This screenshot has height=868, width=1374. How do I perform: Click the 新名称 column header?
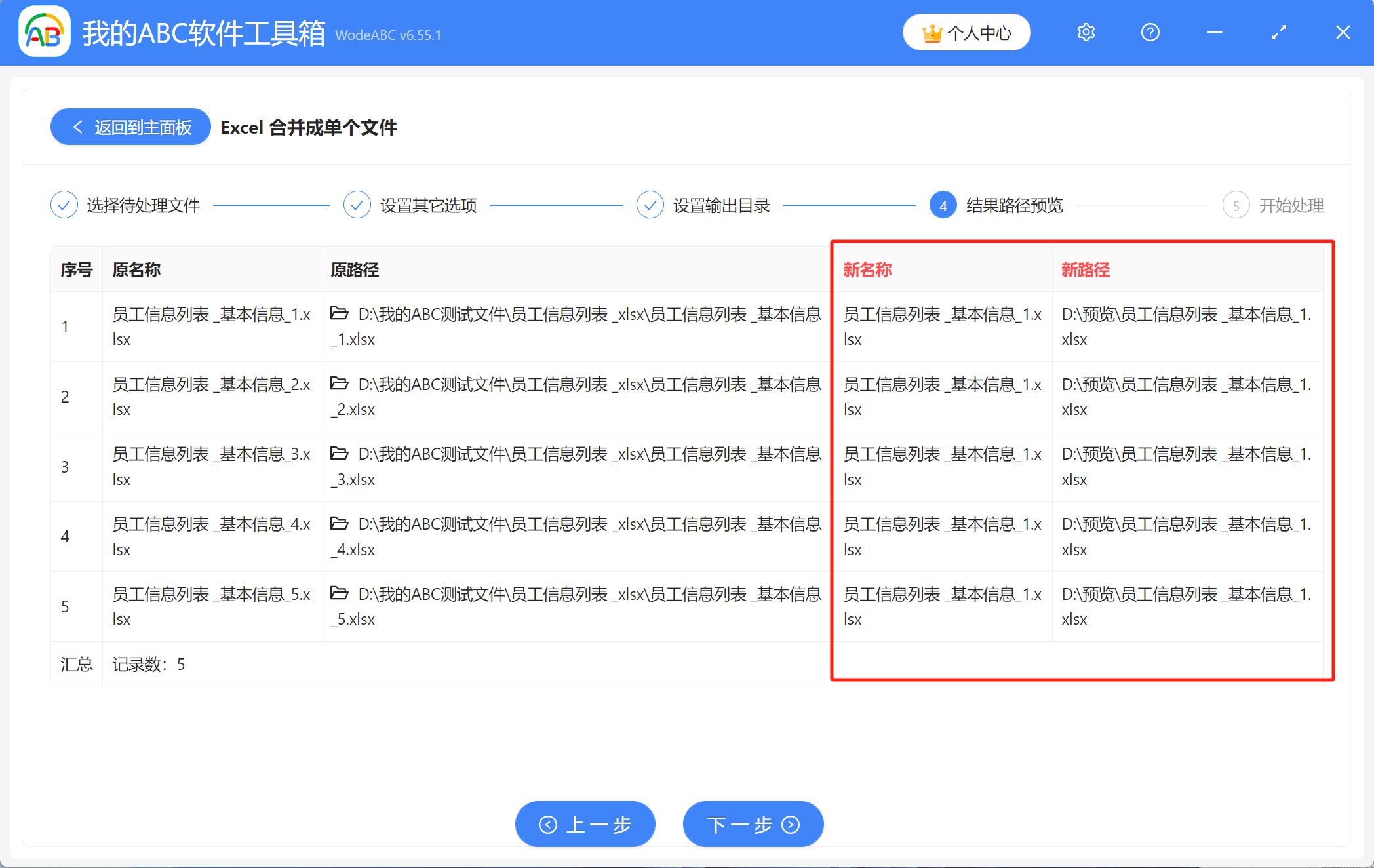(x=867, y=269)
